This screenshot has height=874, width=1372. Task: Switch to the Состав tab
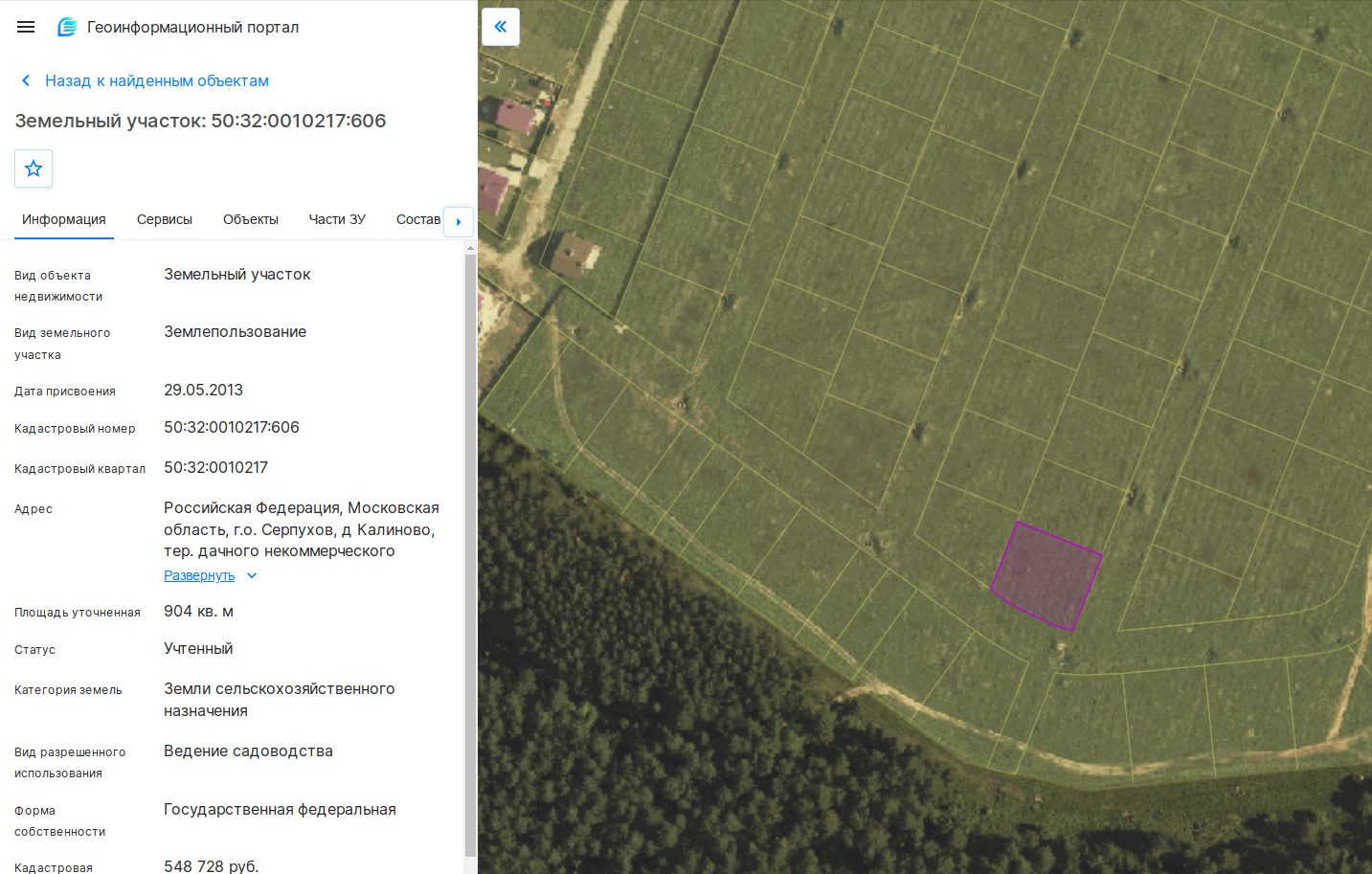click(x=418, y=219)
